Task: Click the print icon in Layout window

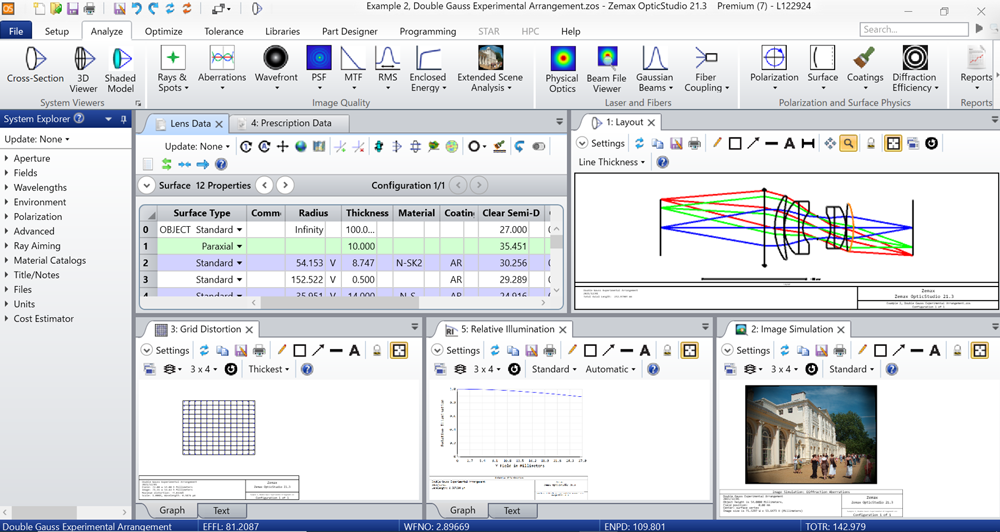Action: click(694, 143)
